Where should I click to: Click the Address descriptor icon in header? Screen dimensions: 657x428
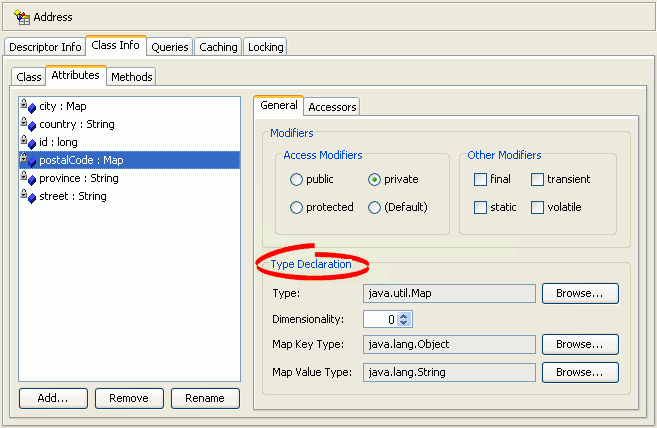click(22, 17)
